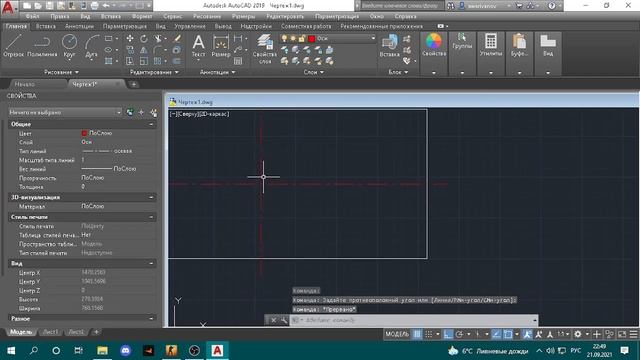
Task: Close the command line with X button
Action: click(x=273, y=320)
